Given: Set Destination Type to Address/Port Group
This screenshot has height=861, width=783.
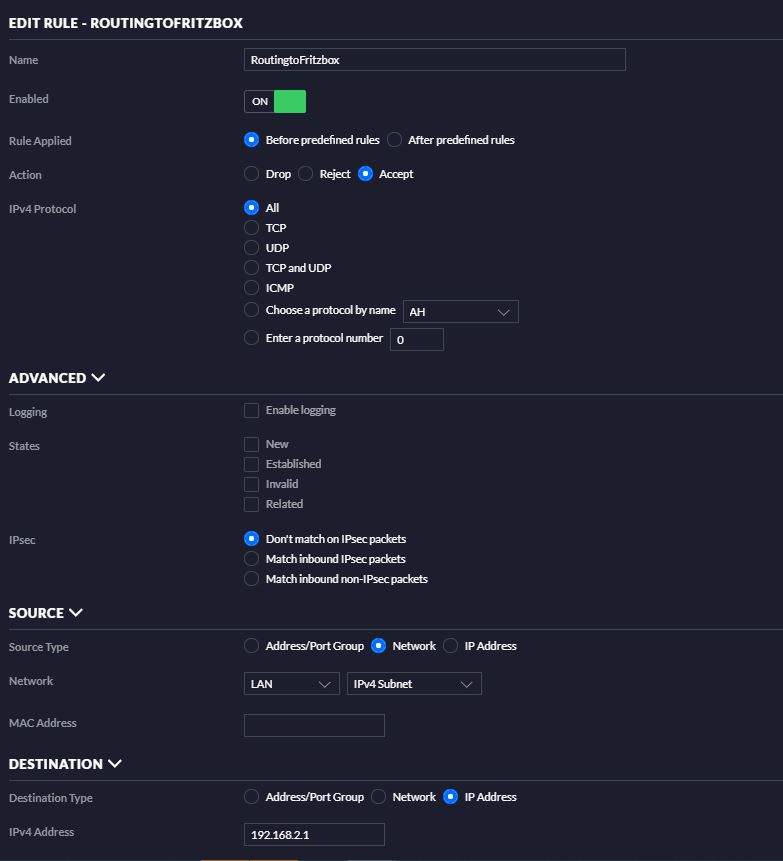Looking at the screenshot, I should point(251,797).
